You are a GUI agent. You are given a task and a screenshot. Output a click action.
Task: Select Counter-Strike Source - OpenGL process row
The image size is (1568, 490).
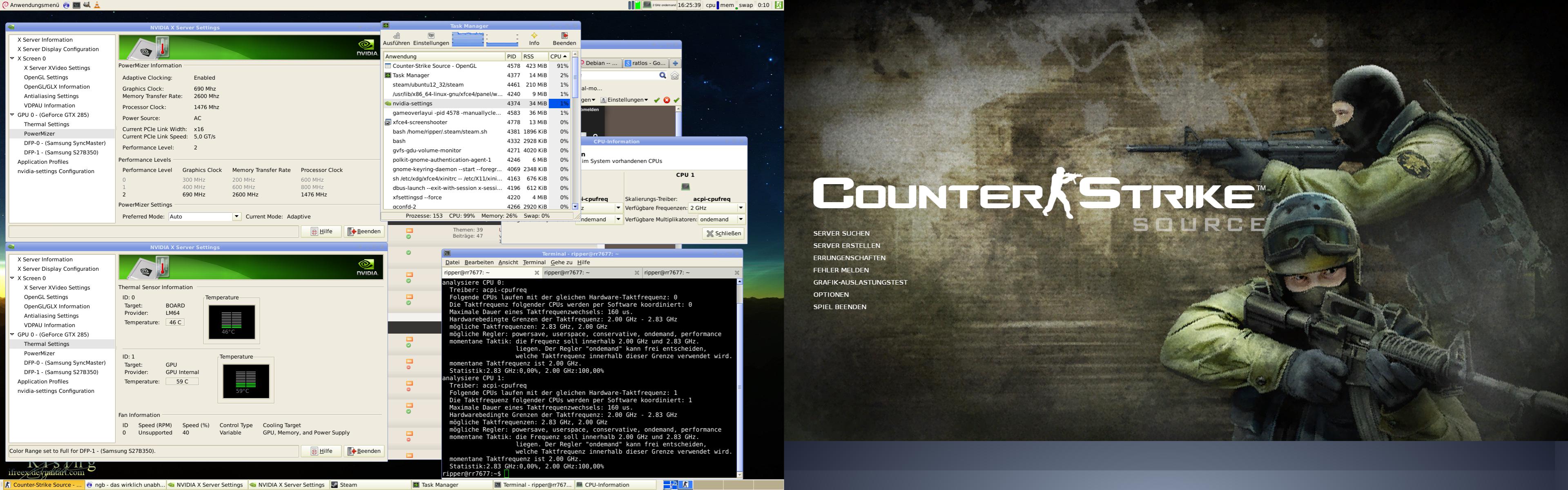pos(477,66)
